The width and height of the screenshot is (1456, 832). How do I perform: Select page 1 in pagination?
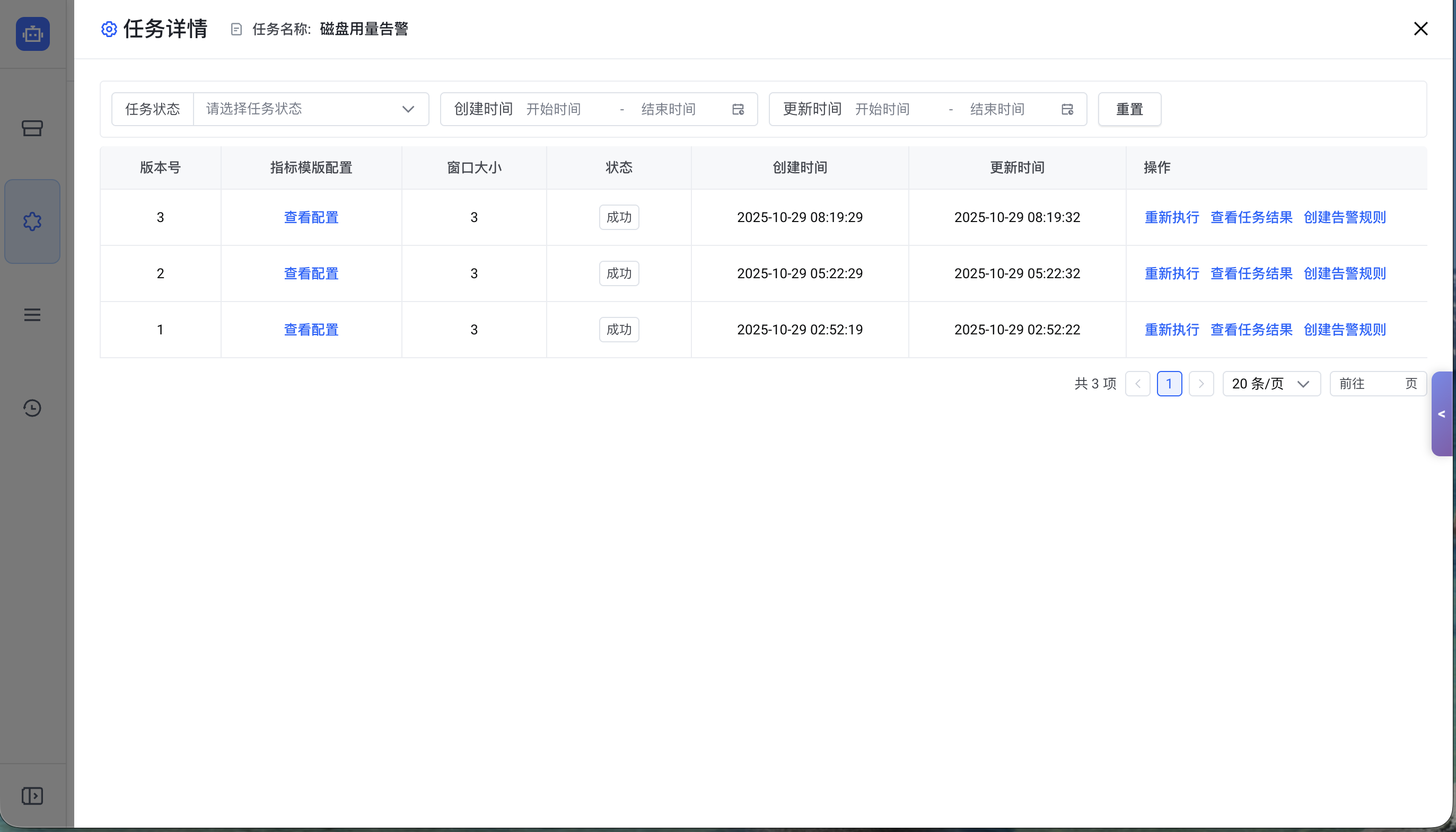pyautogui.click(x=1169, y=384)
